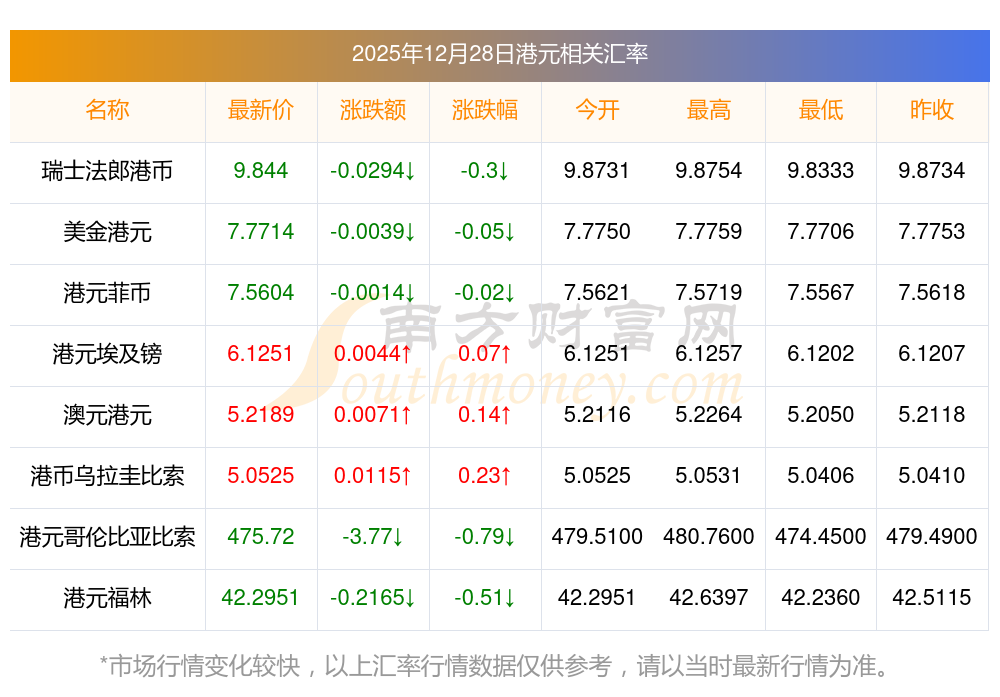The width and height of the screenshot is (1000, 697).
Task: Click change amount 0.0071↑
Action: point(372,415)
